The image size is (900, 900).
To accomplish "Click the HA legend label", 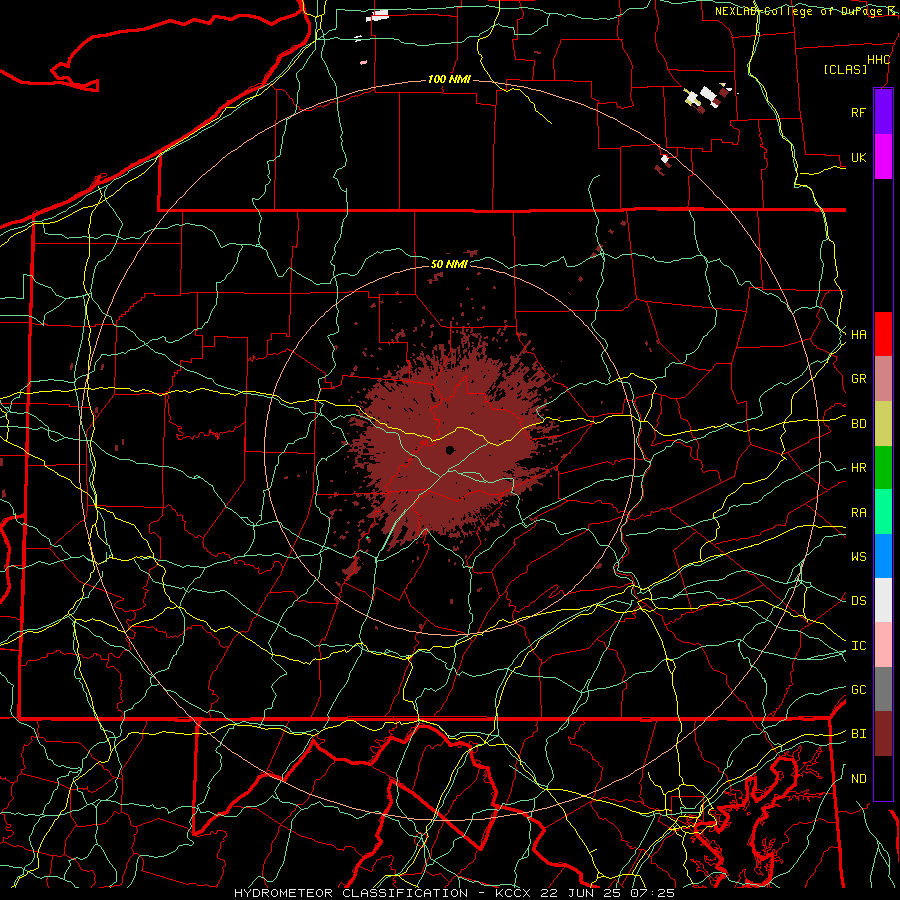I will tap(858, 335).
